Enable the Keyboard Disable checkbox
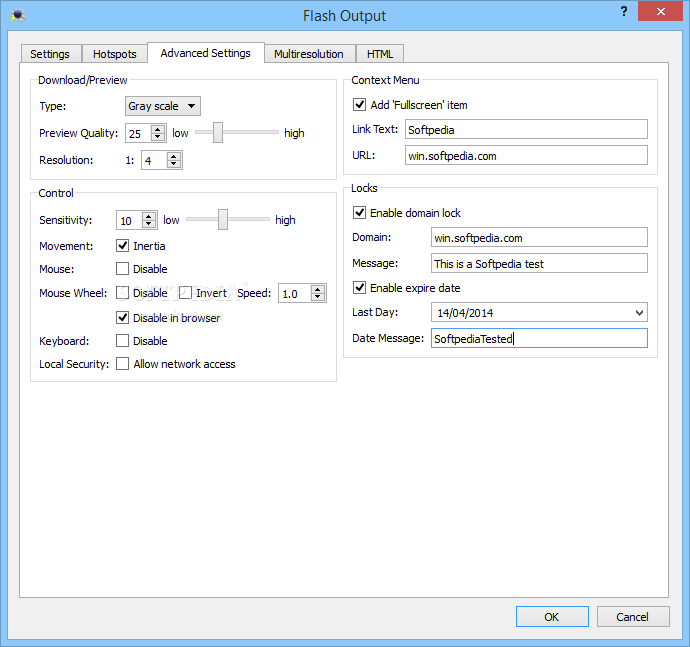 (x=122, y=341)
